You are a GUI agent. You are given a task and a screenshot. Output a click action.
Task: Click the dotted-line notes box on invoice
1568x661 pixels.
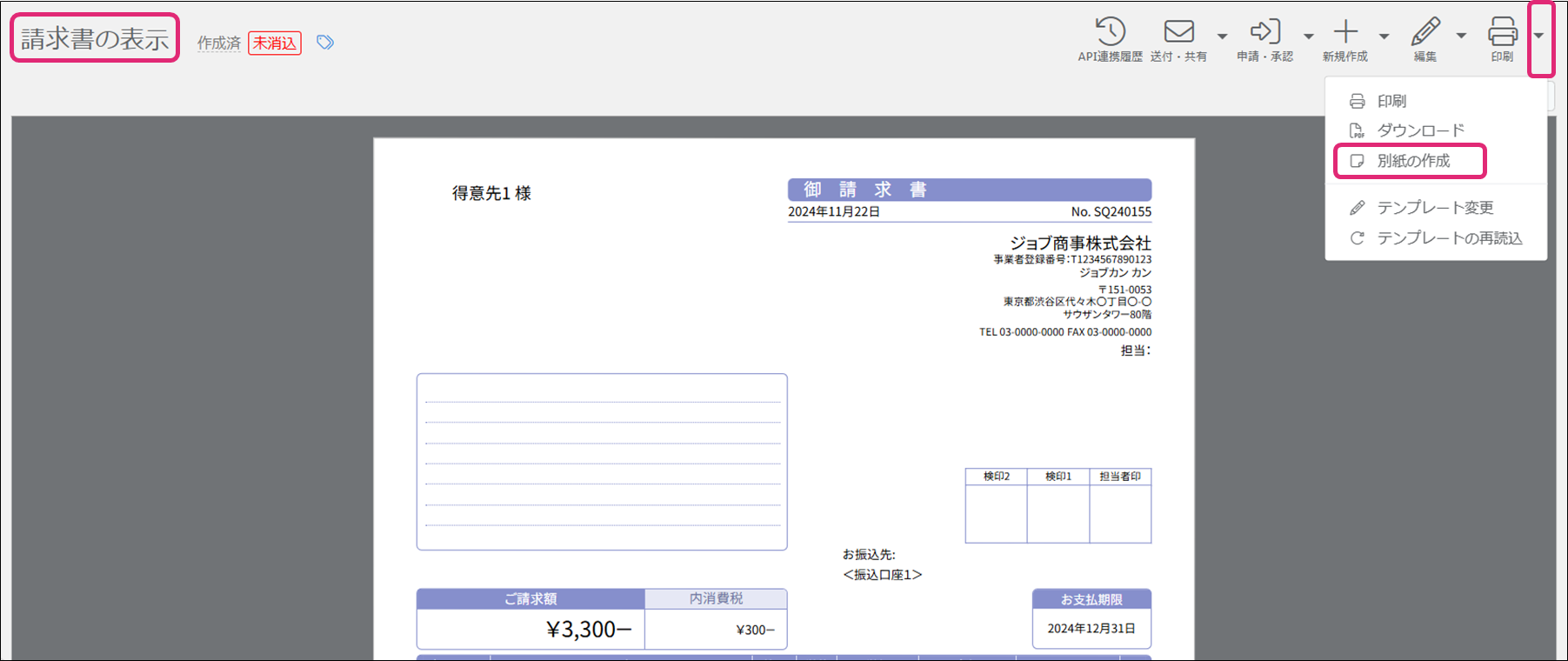coord(602,462)
